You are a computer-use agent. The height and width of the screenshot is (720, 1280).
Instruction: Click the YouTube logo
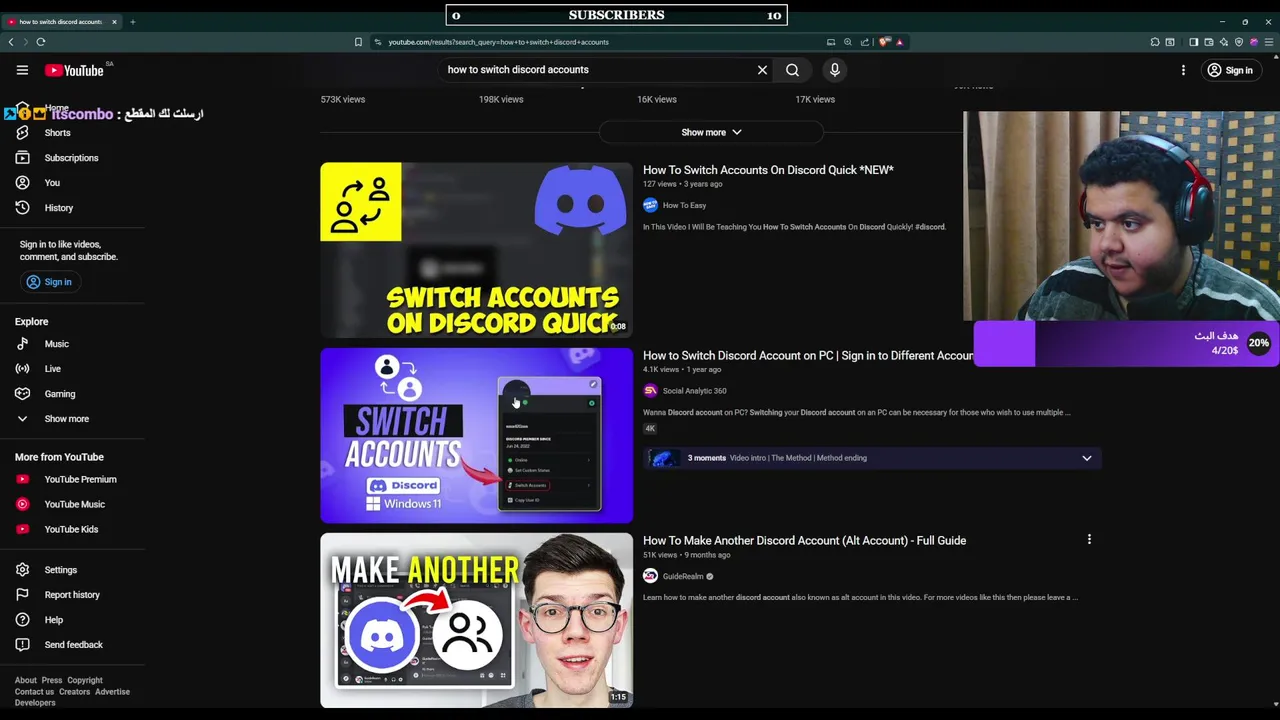coord(74,70)
